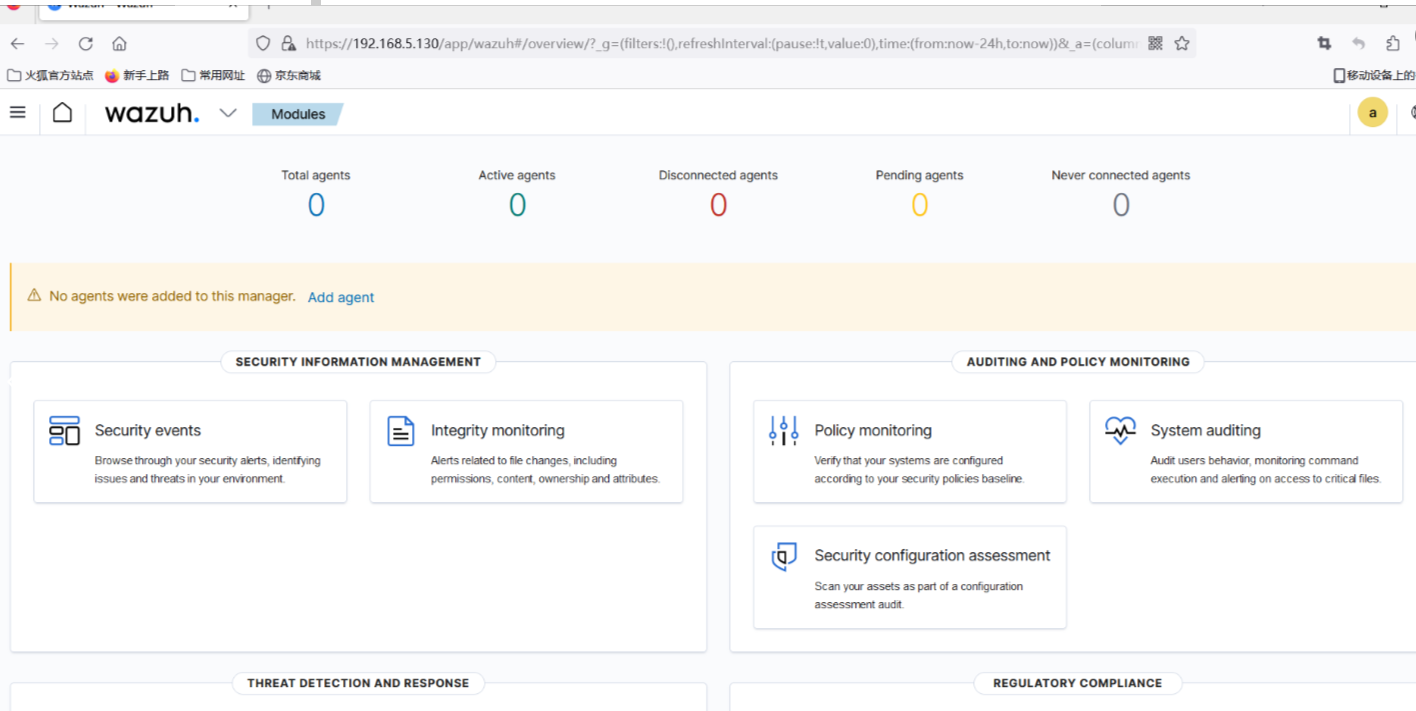Click the Active agents count
Viewport: 1416px width, 711px height.
[517, 205]
